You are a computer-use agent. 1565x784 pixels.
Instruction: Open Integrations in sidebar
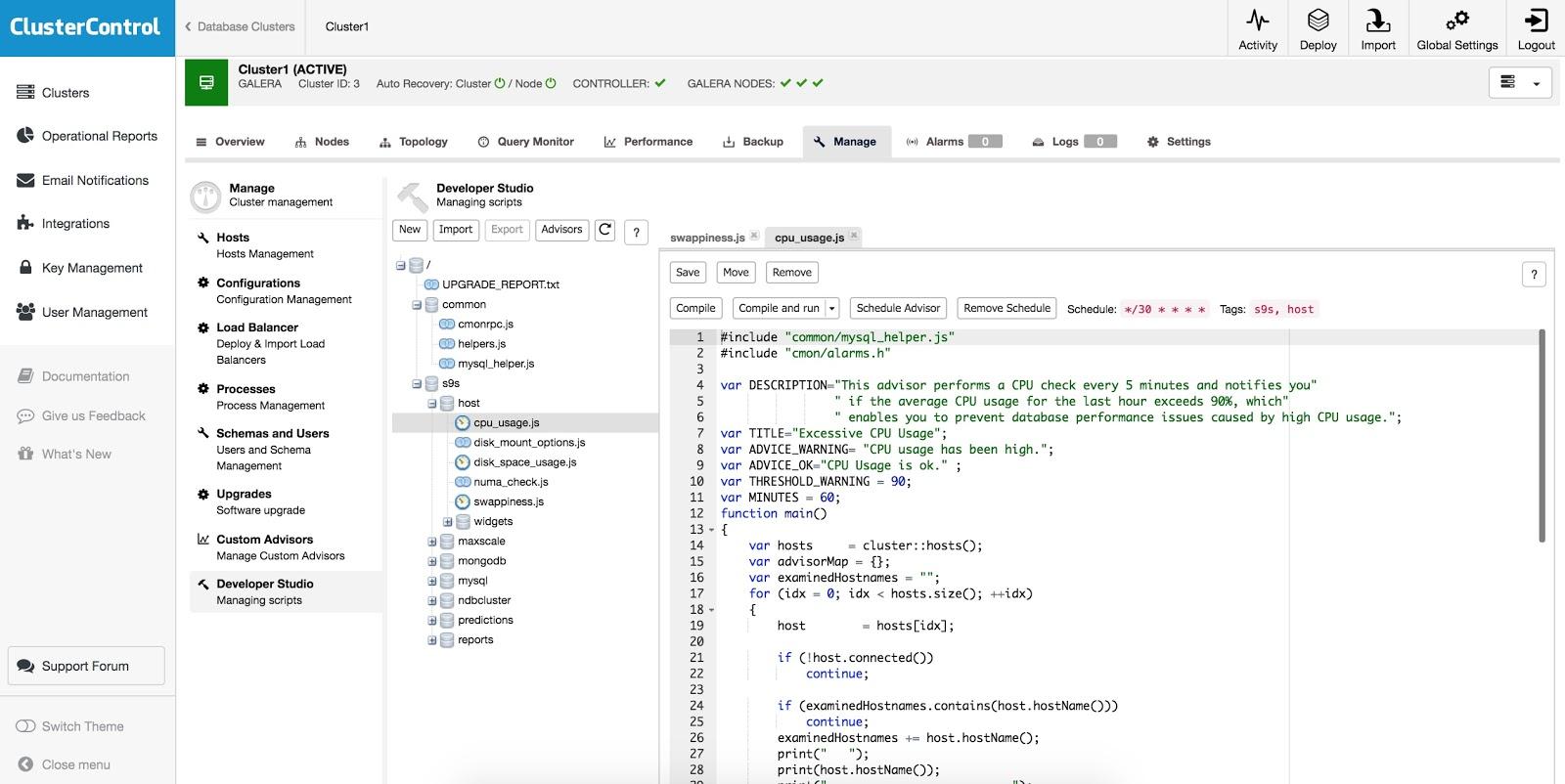(x=75, y=224)
